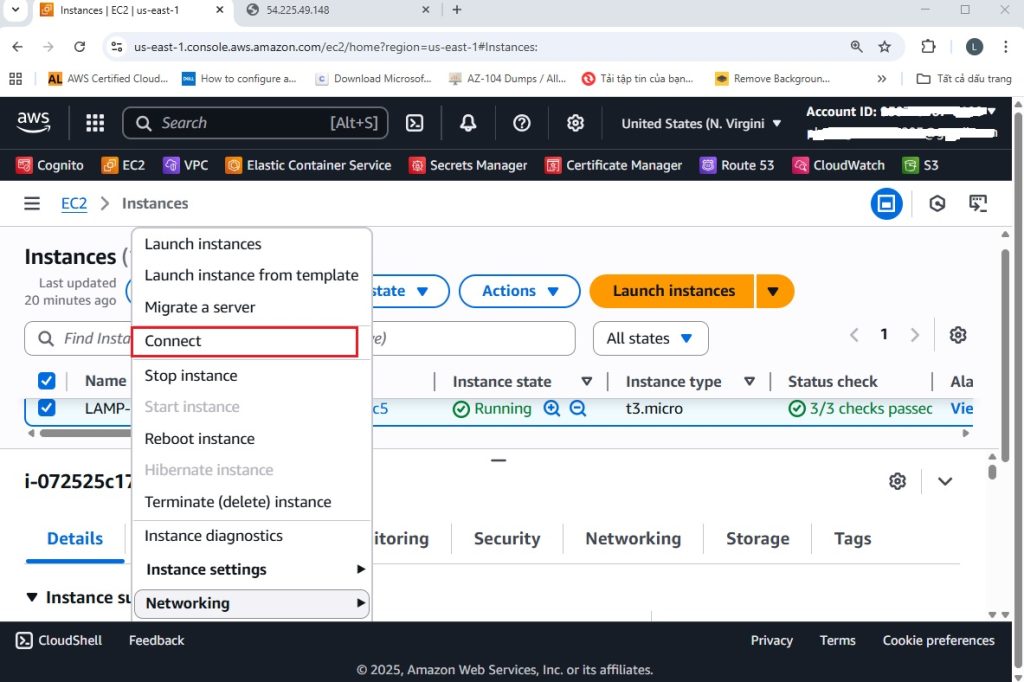Open CloudShell in footer
The width and height of the screenshot is (1024, 682).
coord(59,641)
